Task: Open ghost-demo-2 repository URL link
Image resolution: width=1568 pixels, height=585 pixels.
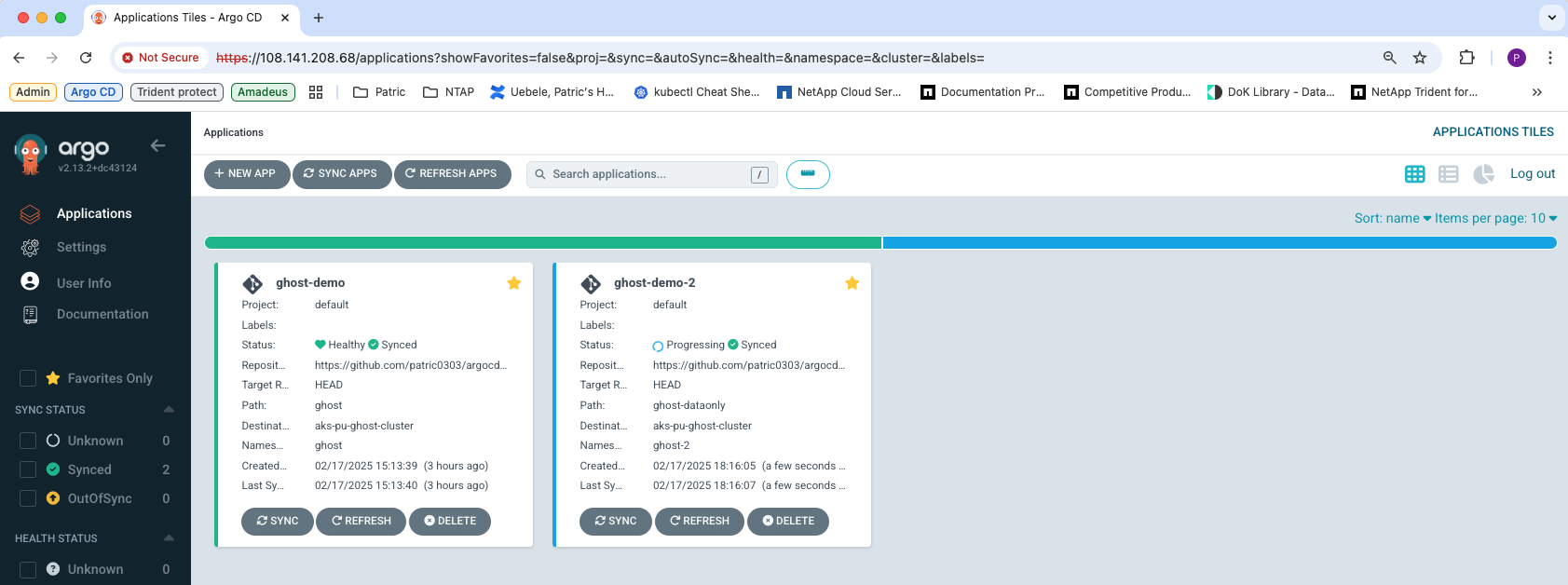Action: point(749,365)
